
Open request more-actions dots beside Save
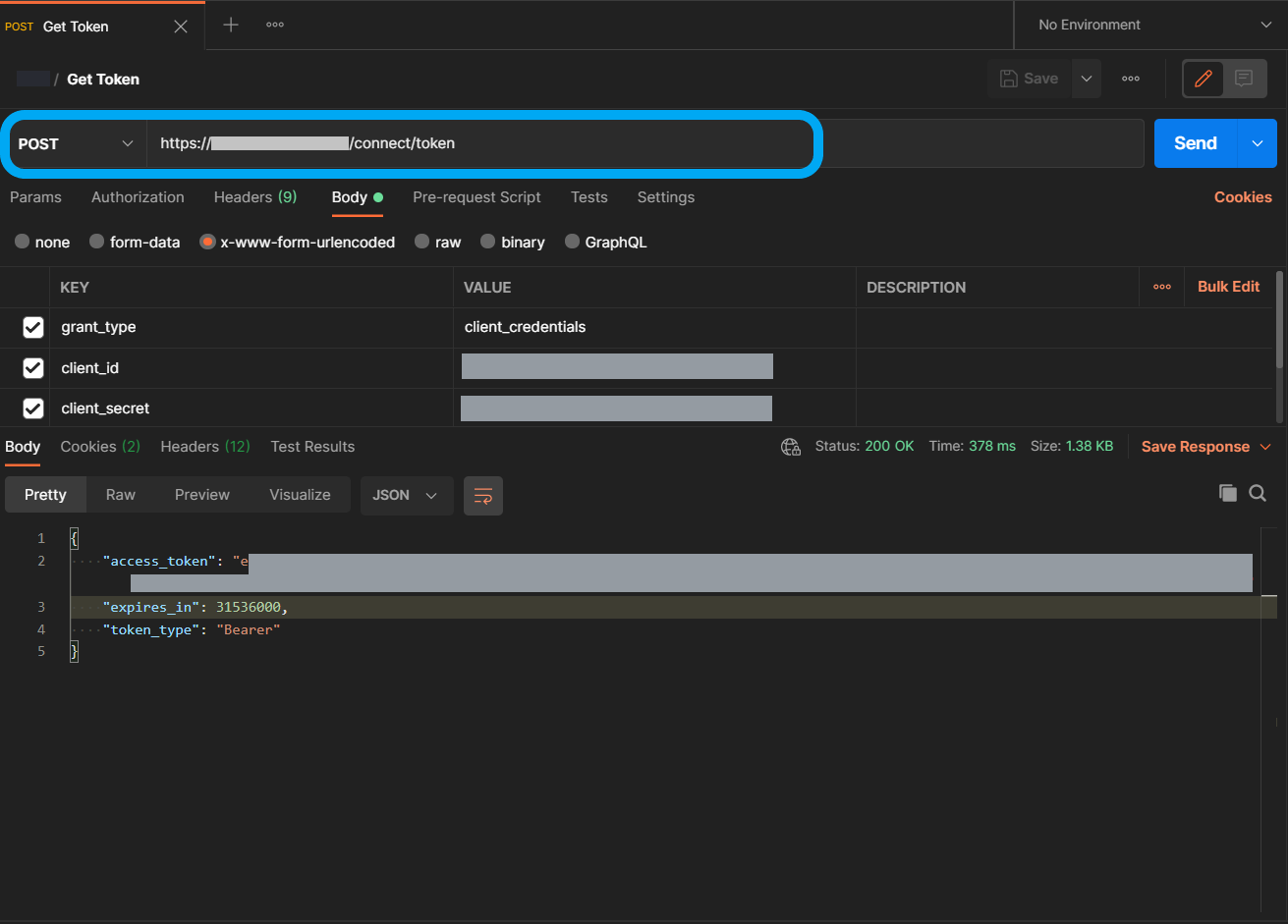(1131, 79)
